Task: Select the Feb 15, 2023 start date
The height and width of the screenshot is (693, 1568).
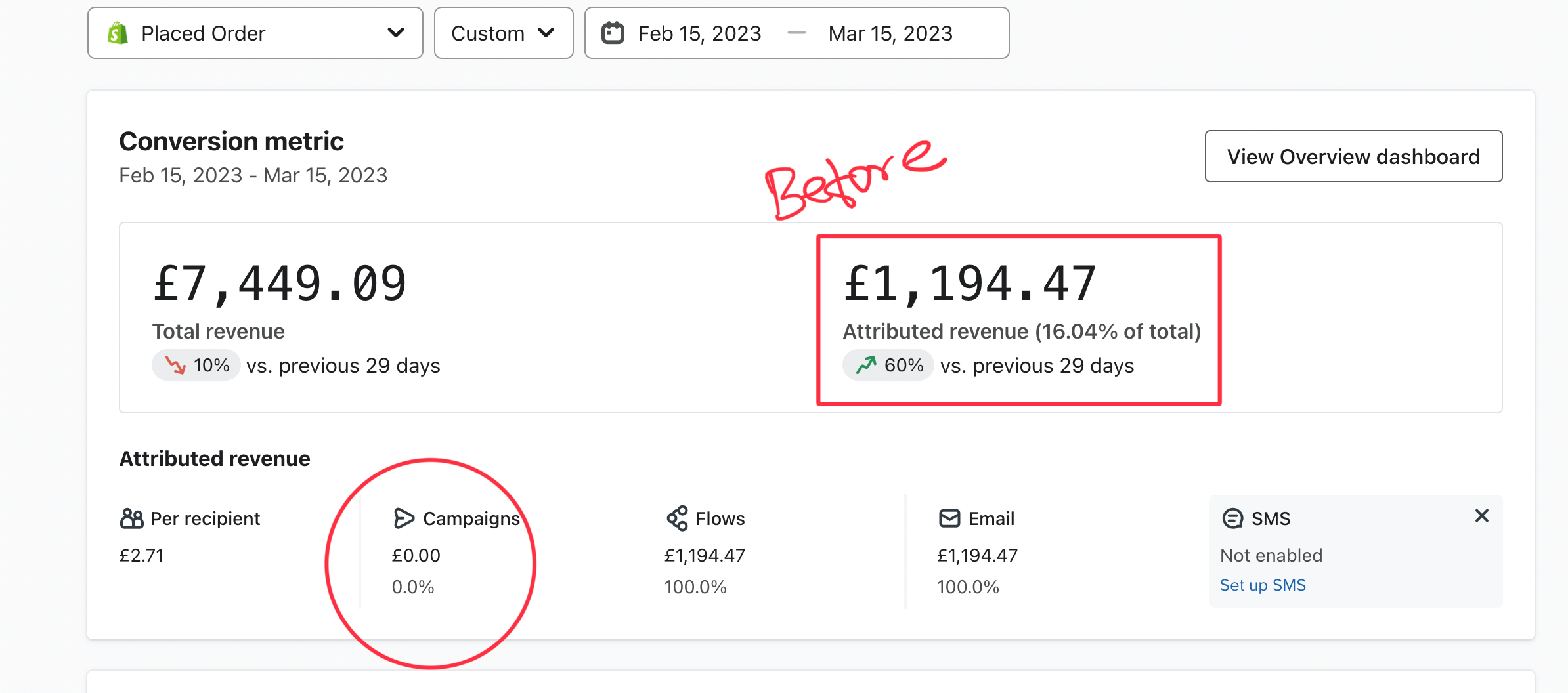Action: pos(699,33)
